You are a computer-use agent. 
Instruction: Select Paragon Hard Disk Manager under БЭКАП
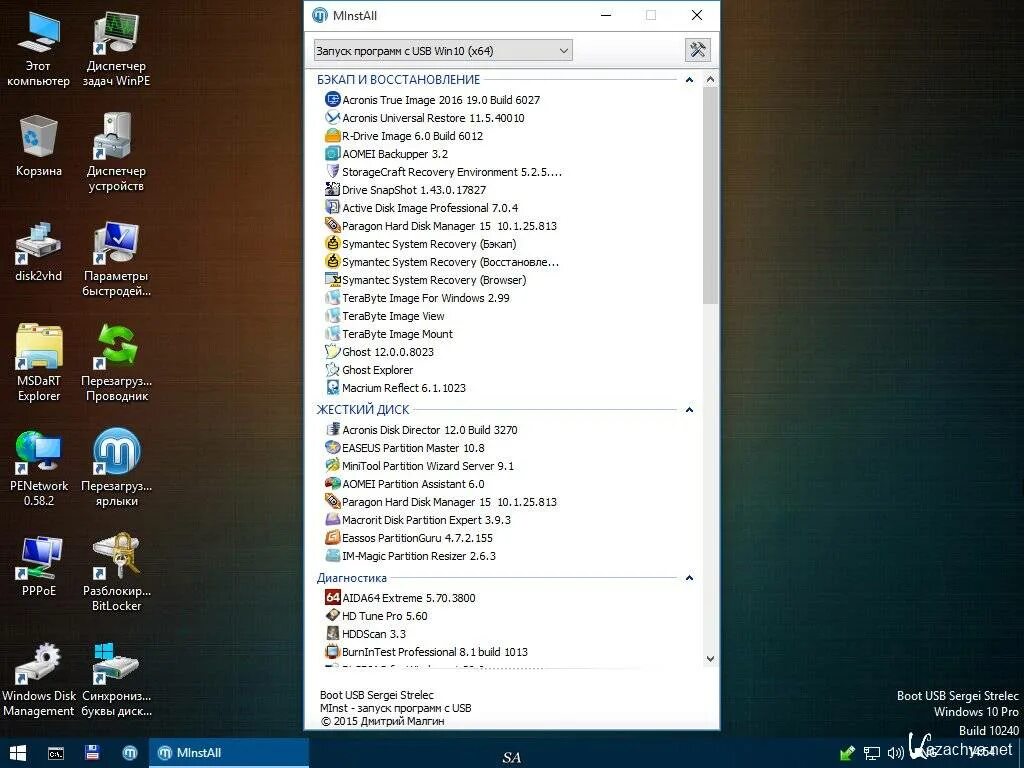coord(441,226)
